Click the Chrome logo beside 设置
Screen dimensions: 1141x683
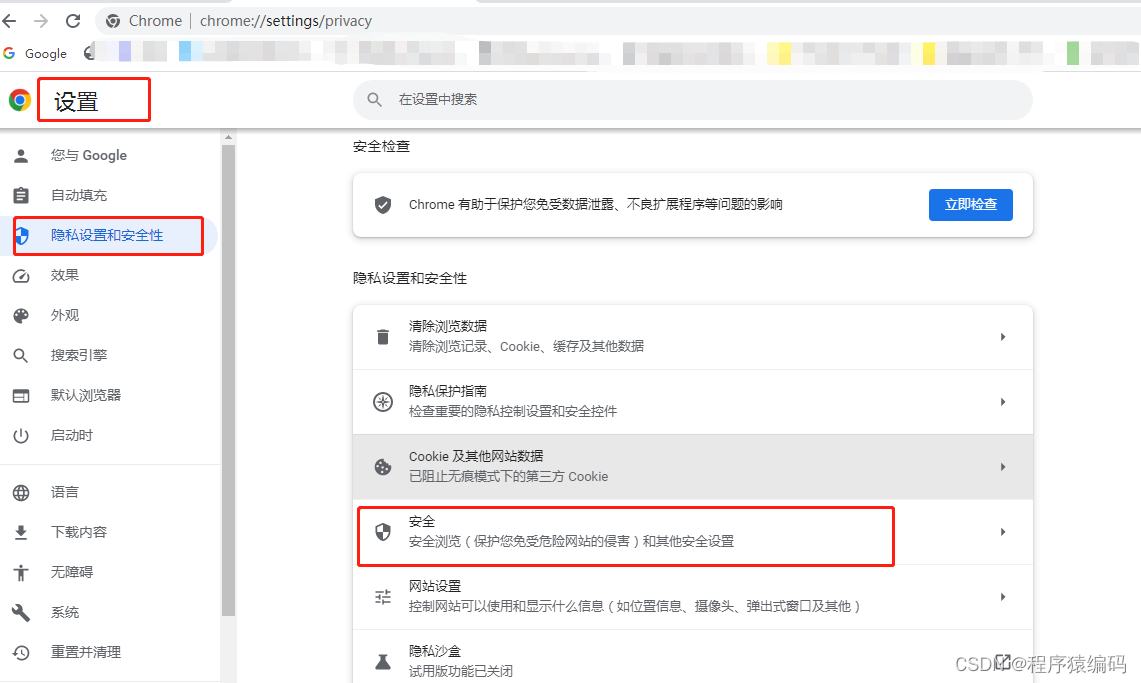click(x=20, y=100)
